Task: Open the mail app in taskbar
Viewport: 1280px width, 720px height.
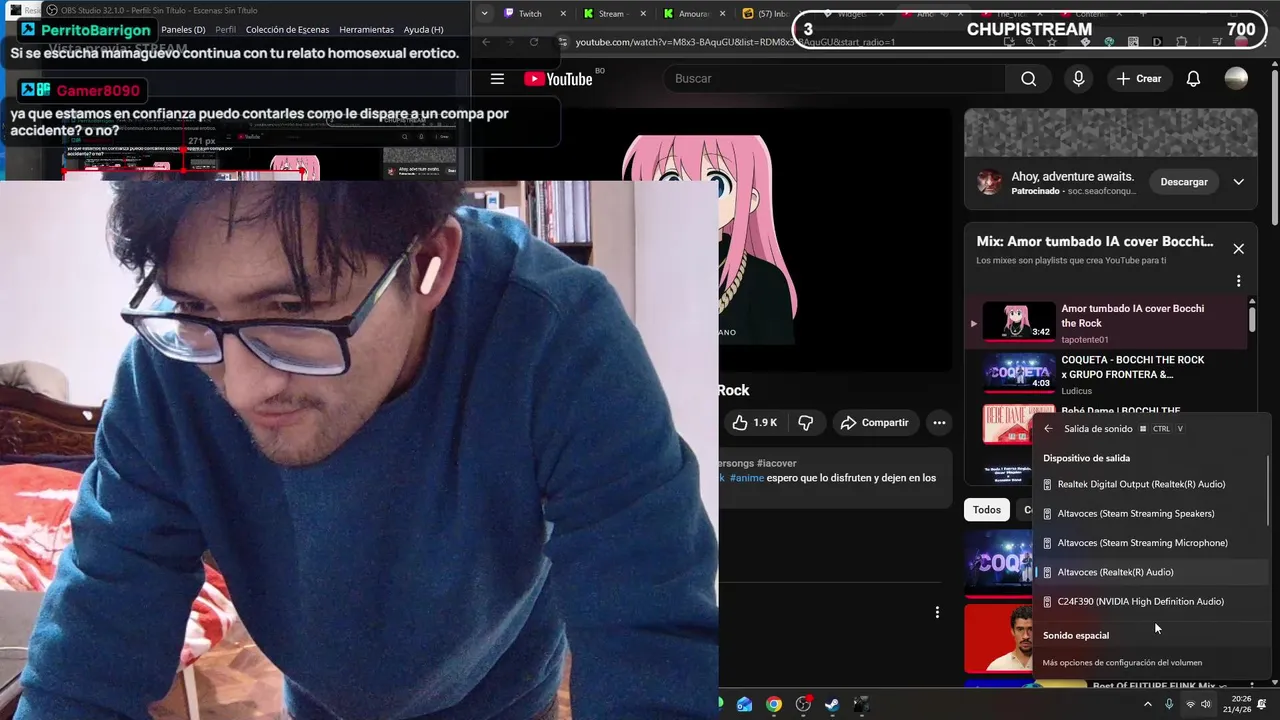Action: pyautogui.click(x=745, y=704)
